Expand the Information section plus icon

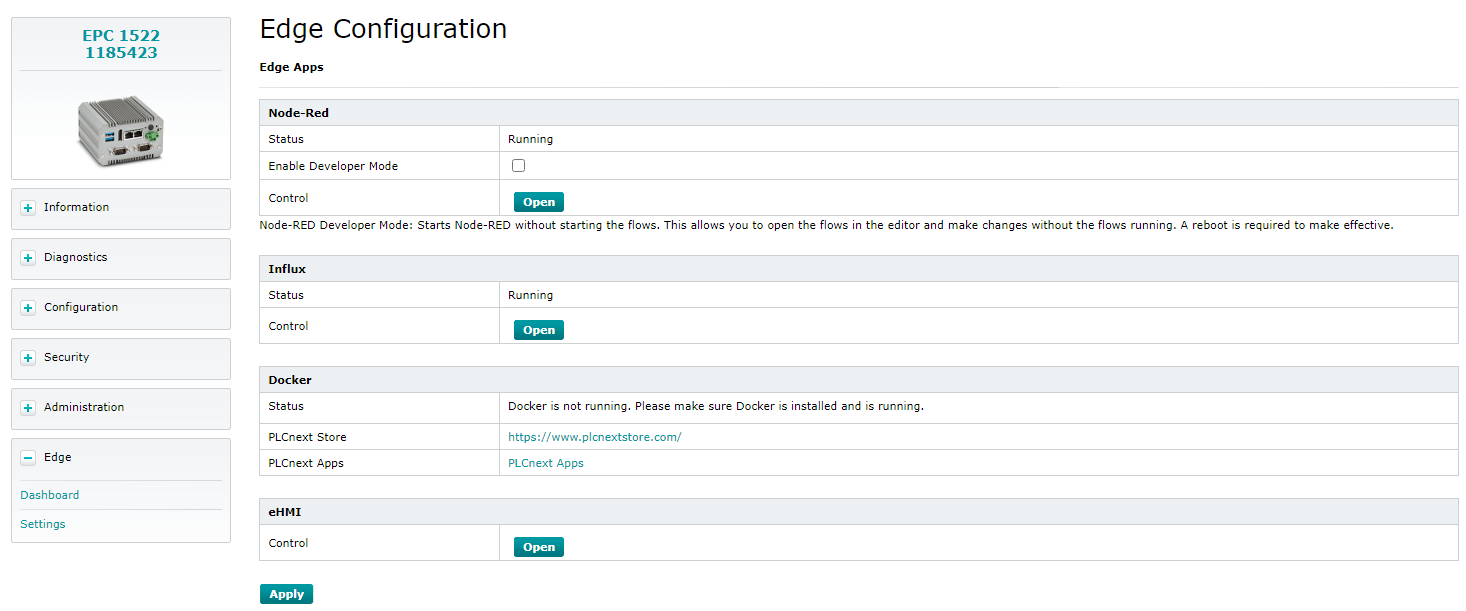coord(28,208)
